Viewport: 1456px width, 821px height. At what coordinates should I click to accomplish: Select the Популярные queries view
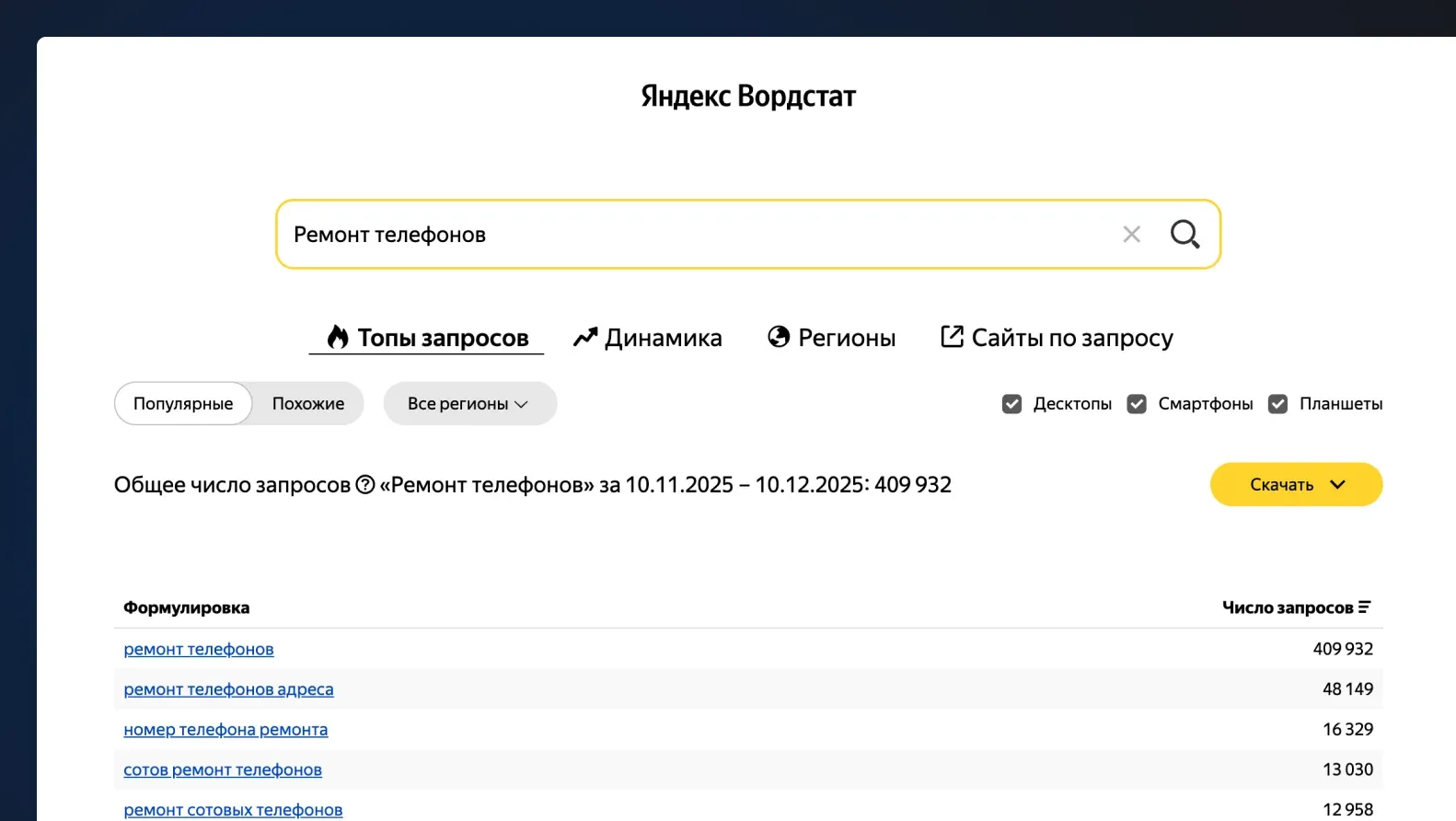point(183,404)
